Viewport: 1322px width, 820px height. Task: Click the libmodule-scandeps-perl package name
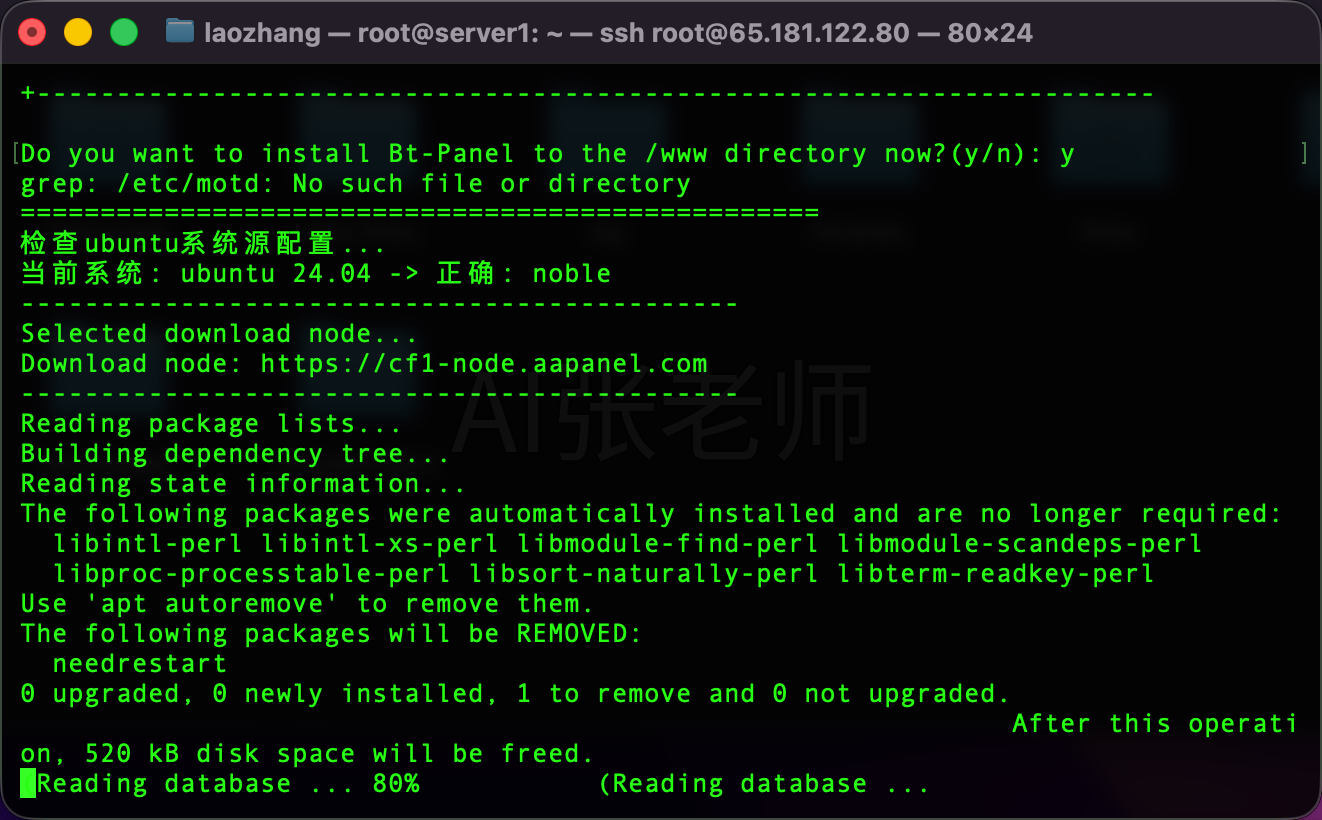click(x=1020, y=544)
